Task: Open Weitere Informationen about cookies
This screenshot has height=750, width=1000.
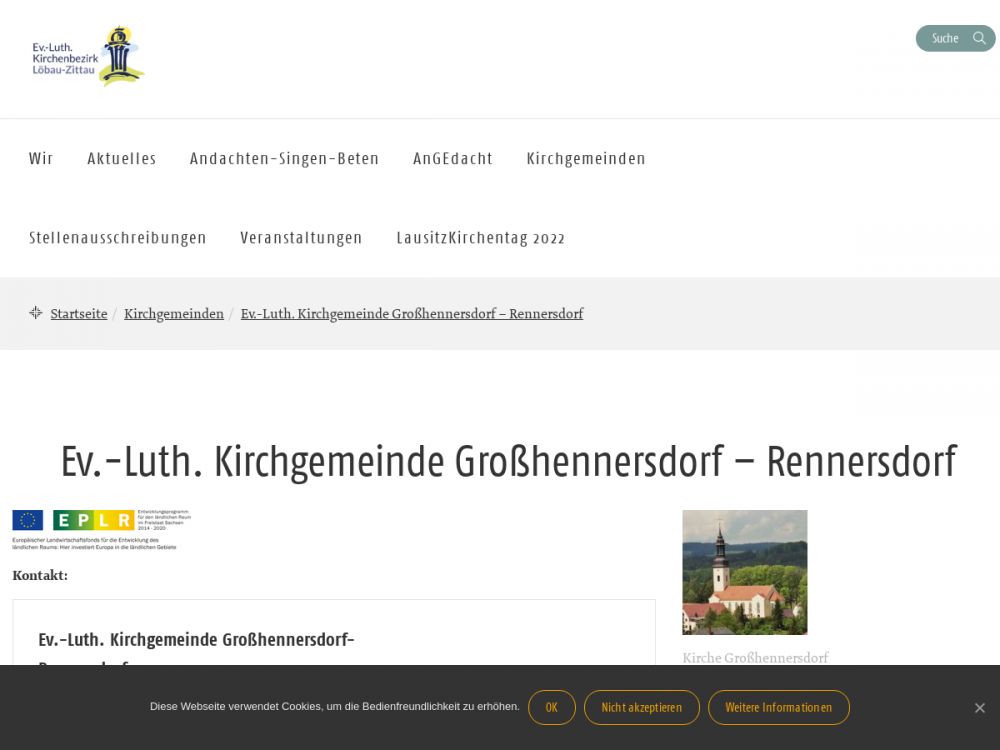Action: [778, 707]
